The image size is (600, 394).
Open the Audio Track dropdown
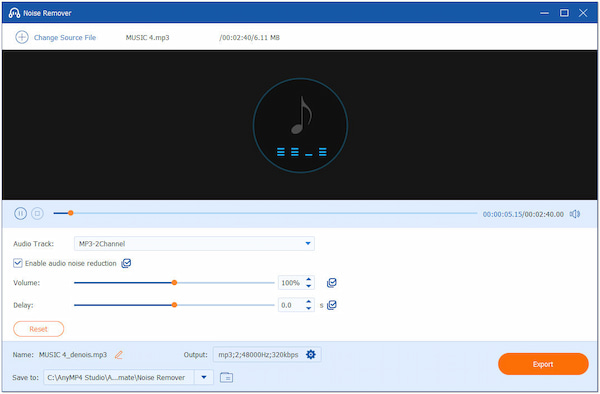click(194, 244)
